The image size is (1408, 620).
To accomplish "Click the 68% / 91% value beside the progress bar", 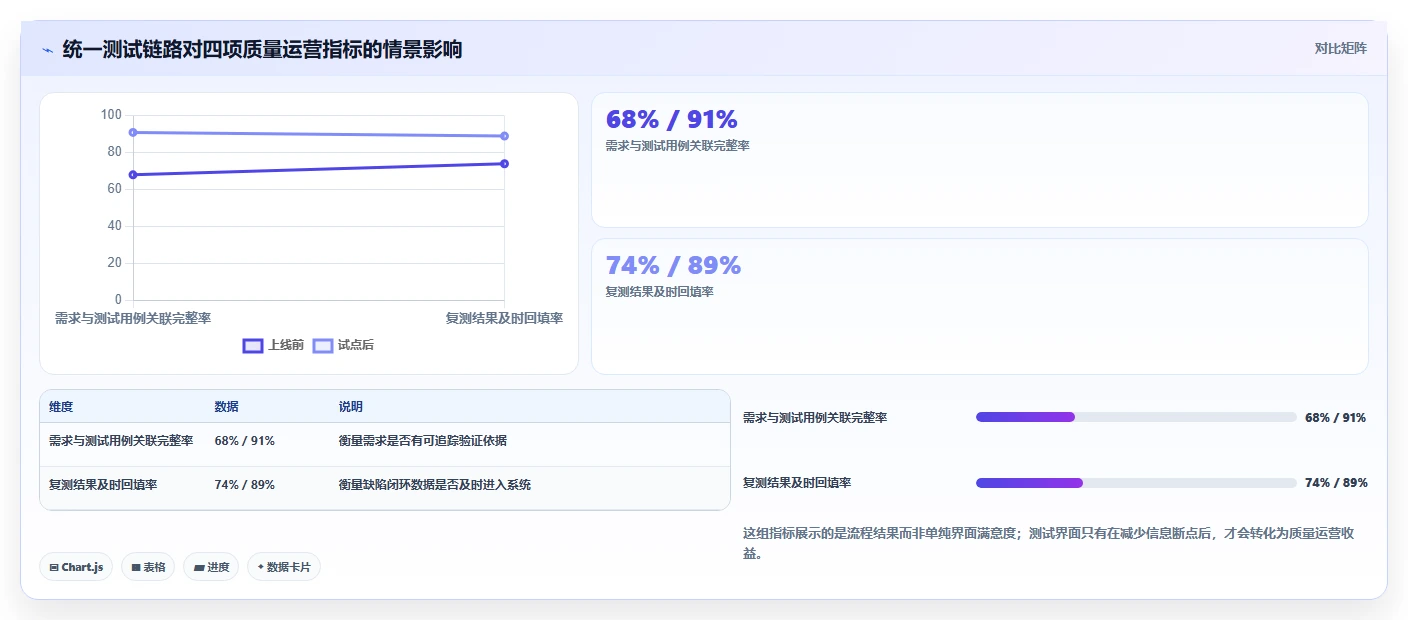I will click(1335, 418).
